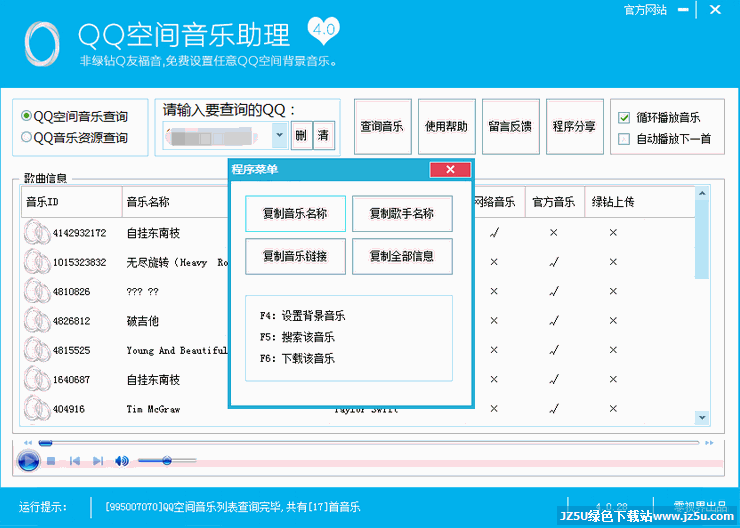Stop playback with the square stop button
The width and height of the screenshot is (740, 528).
tap(51, 461)
